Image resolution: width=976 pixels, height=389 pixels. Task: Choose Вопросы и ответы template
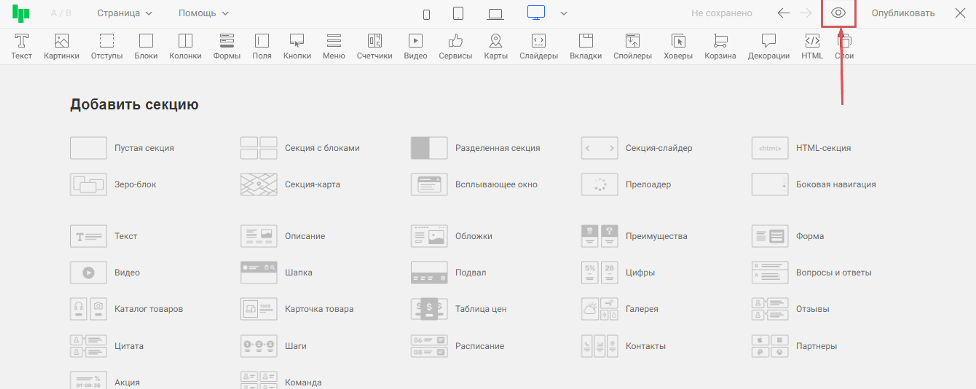[812, 273]
